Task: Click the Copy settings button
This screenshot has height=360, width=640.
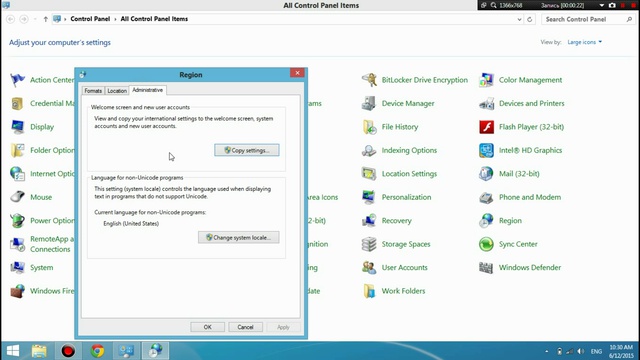Action: (x=247, y=150)
